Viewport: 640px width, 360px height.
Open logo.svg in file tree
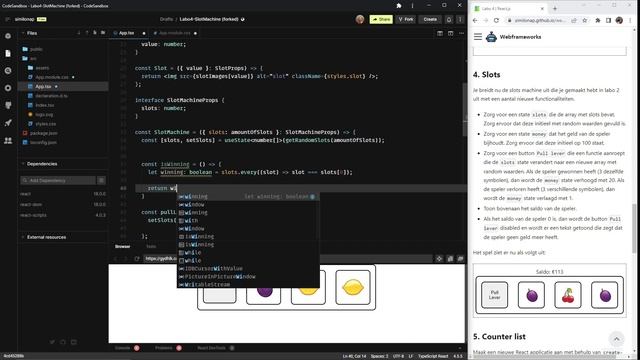click(x=44, y=115)
